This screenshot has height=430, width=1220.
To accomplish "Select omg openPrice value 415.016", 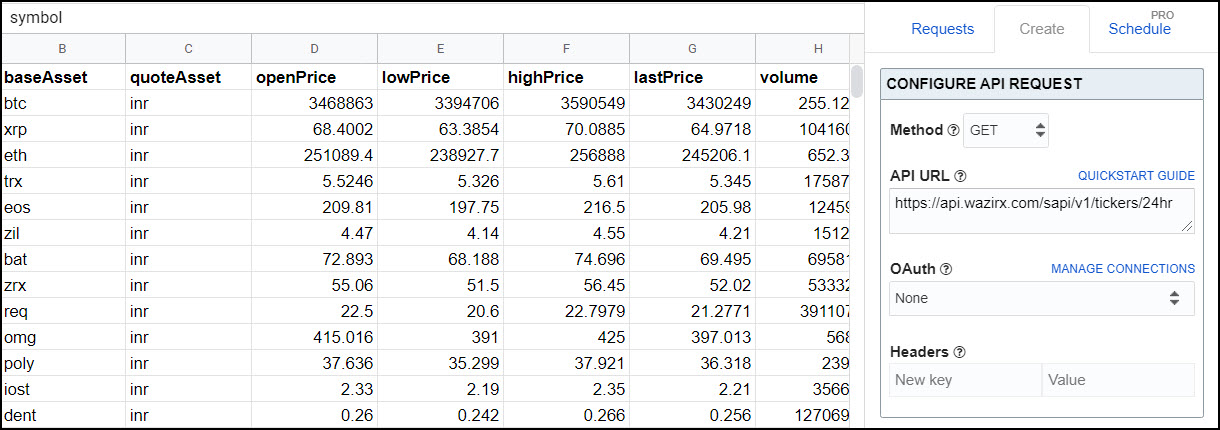I will (314, 337).
